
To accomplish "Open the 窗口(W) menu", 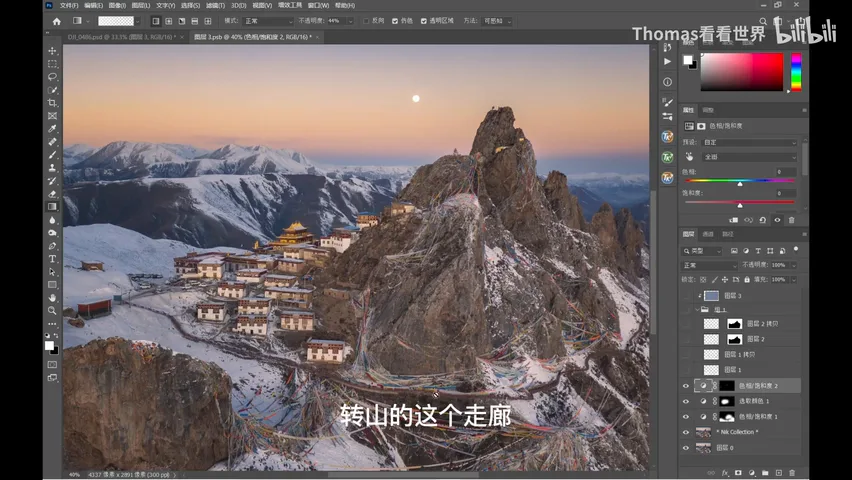I will (x=318, y=5).
